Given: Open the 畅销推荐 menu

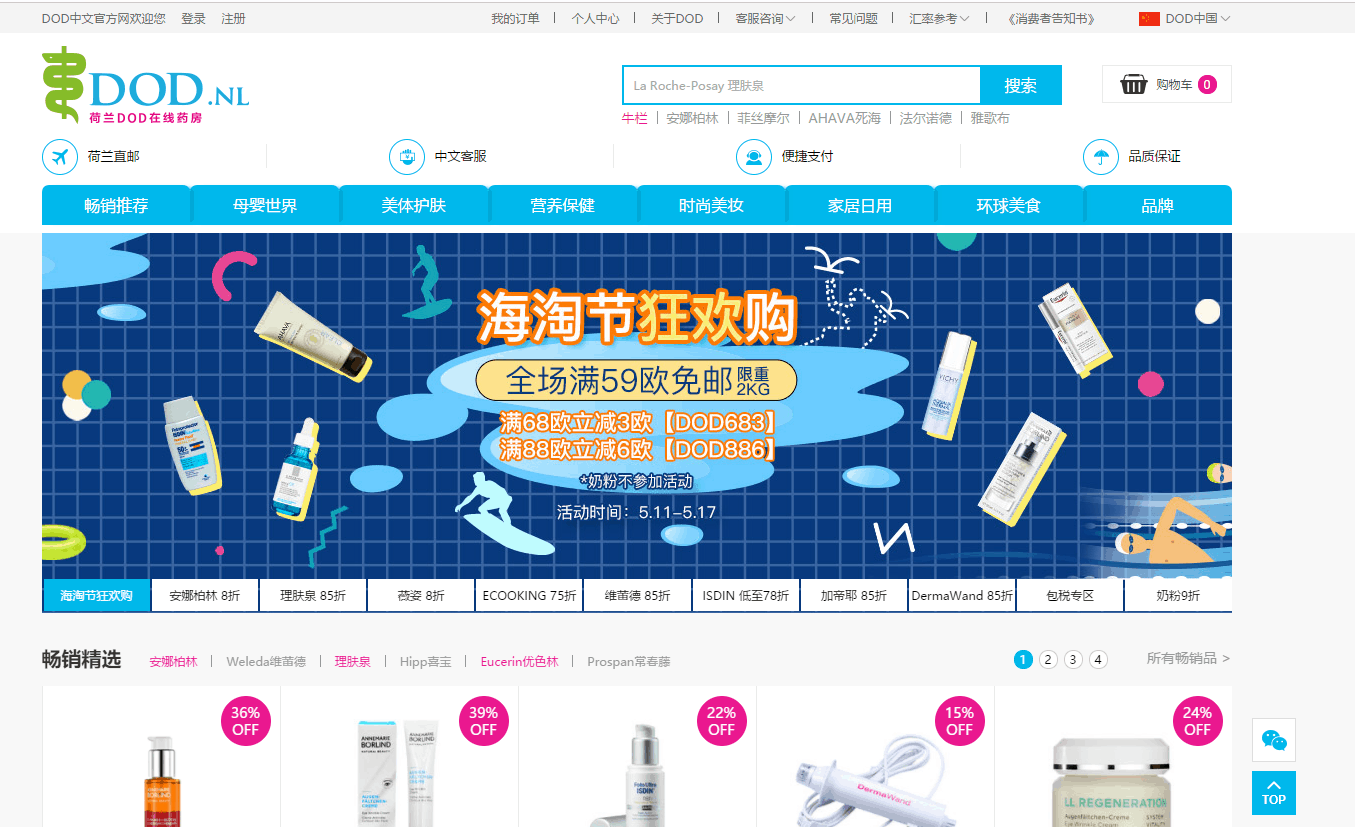Looking at the screenshot, I should click(116, 206).
